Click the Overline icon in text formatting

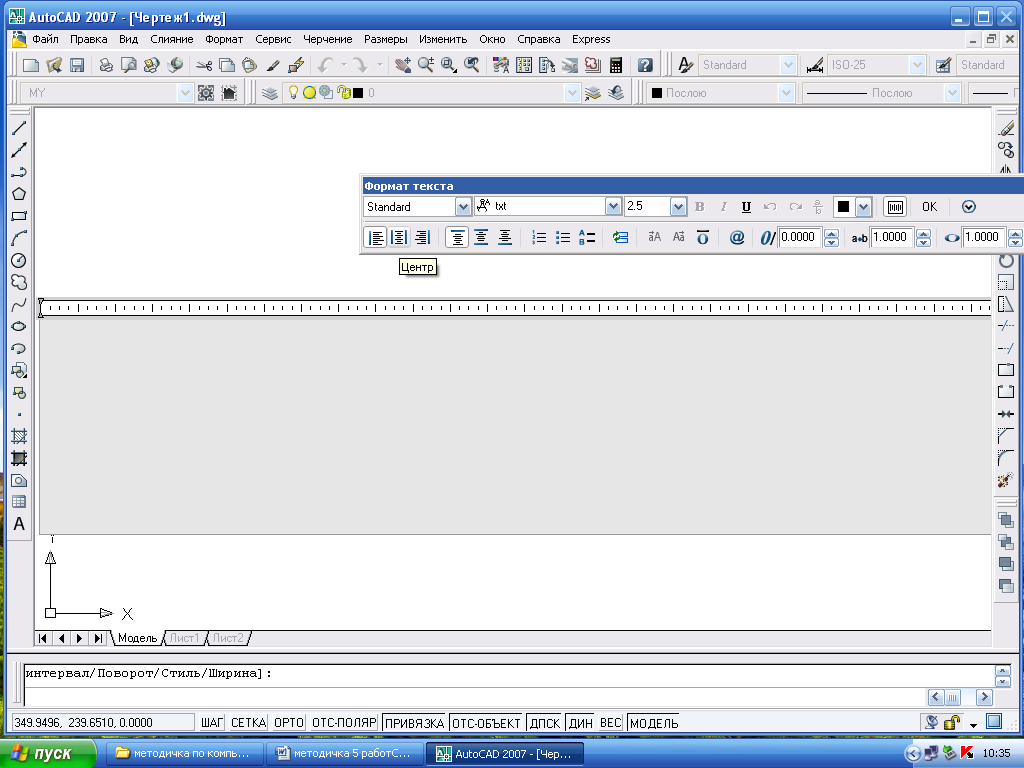[x=703, y=237]
